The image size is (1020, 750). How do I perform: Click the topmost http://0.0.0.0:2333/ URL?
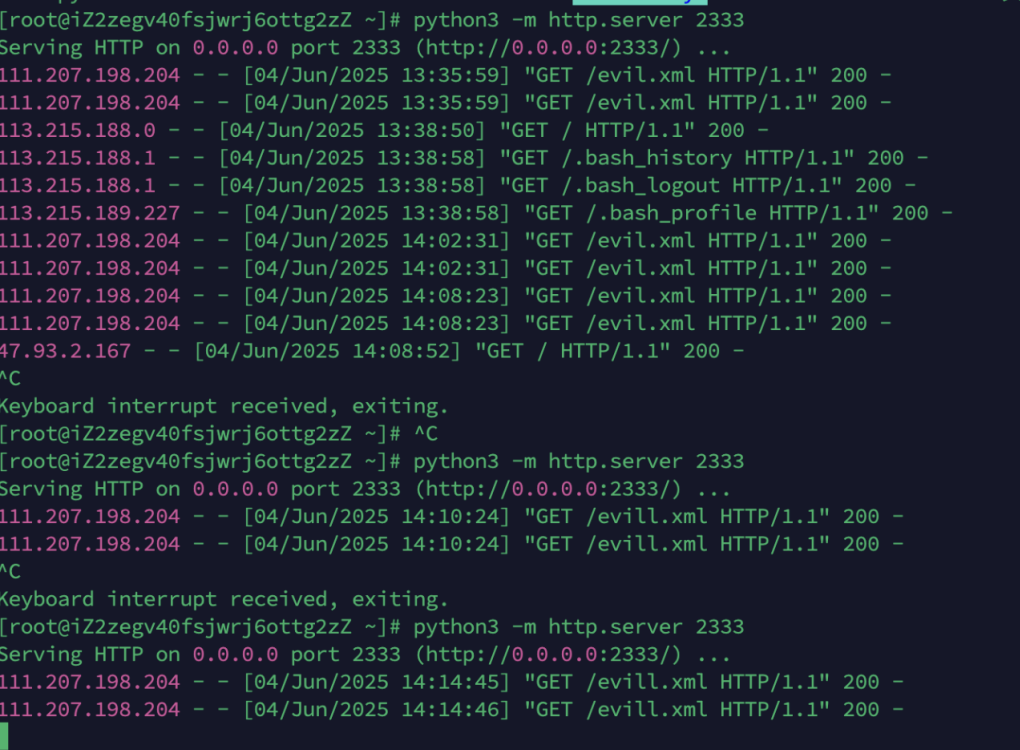pyautogui.click(x=548, y=48)
